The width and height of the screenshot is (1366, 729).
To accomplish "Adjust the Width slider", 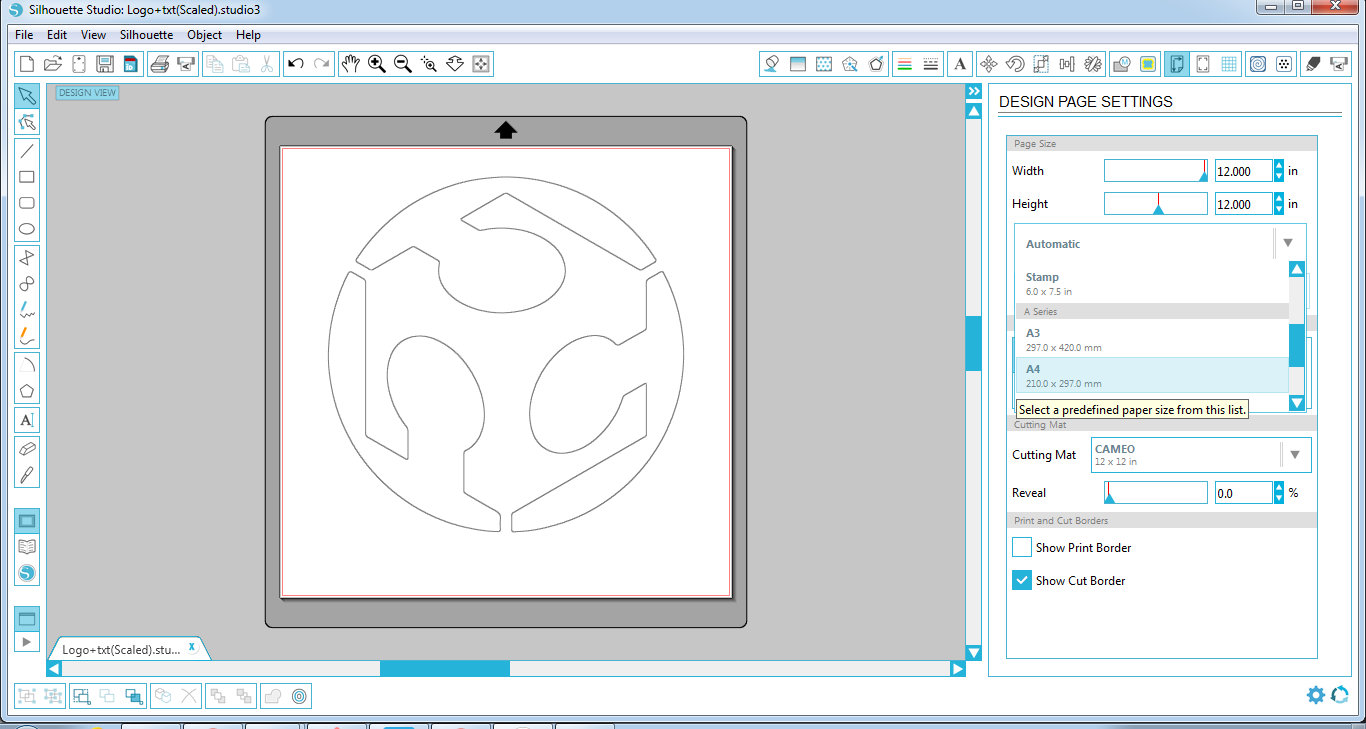I will click(x=1155, y=171).
